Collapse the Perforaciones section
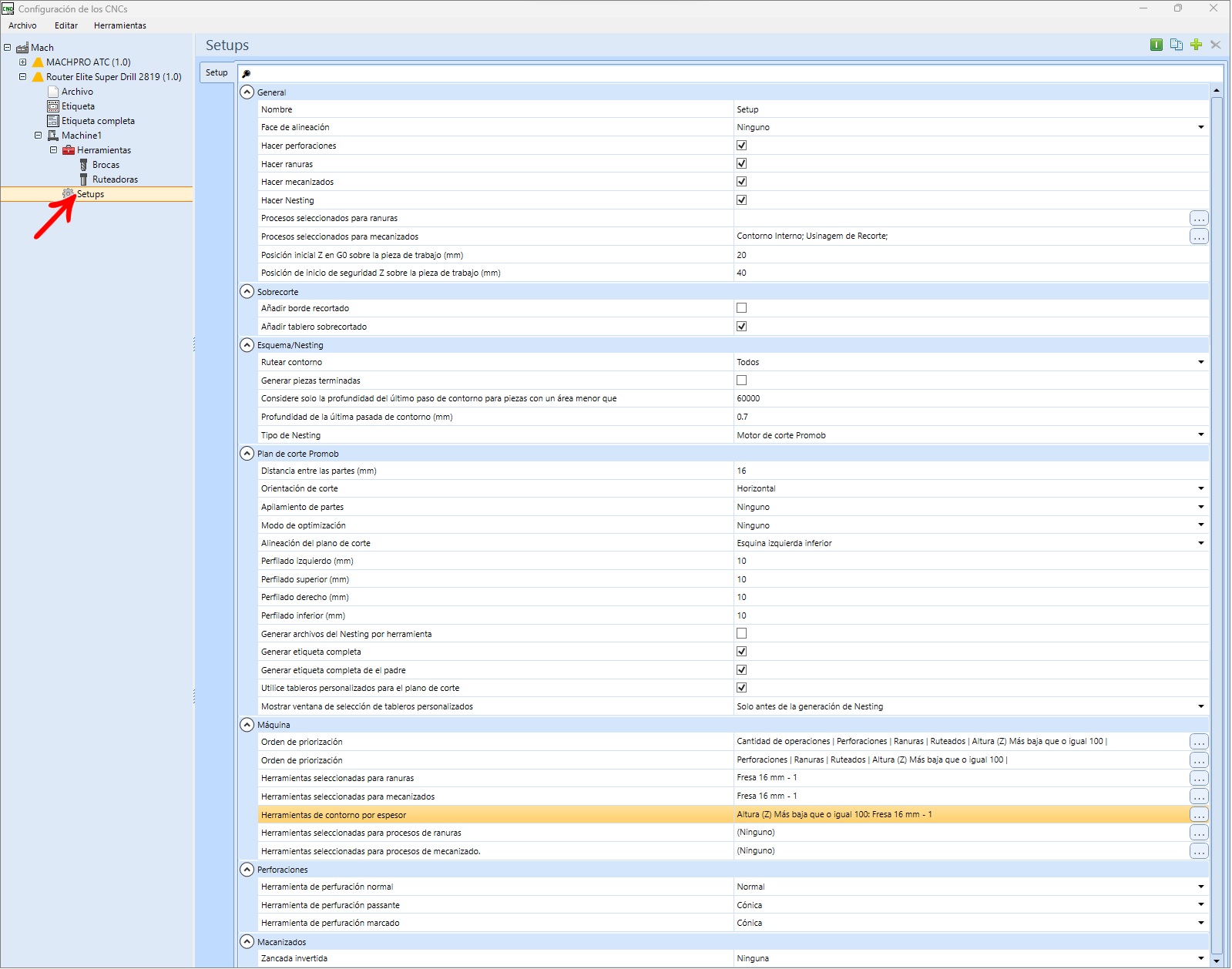This screenshot has height=969, width=1232. [x=247, y=870]
